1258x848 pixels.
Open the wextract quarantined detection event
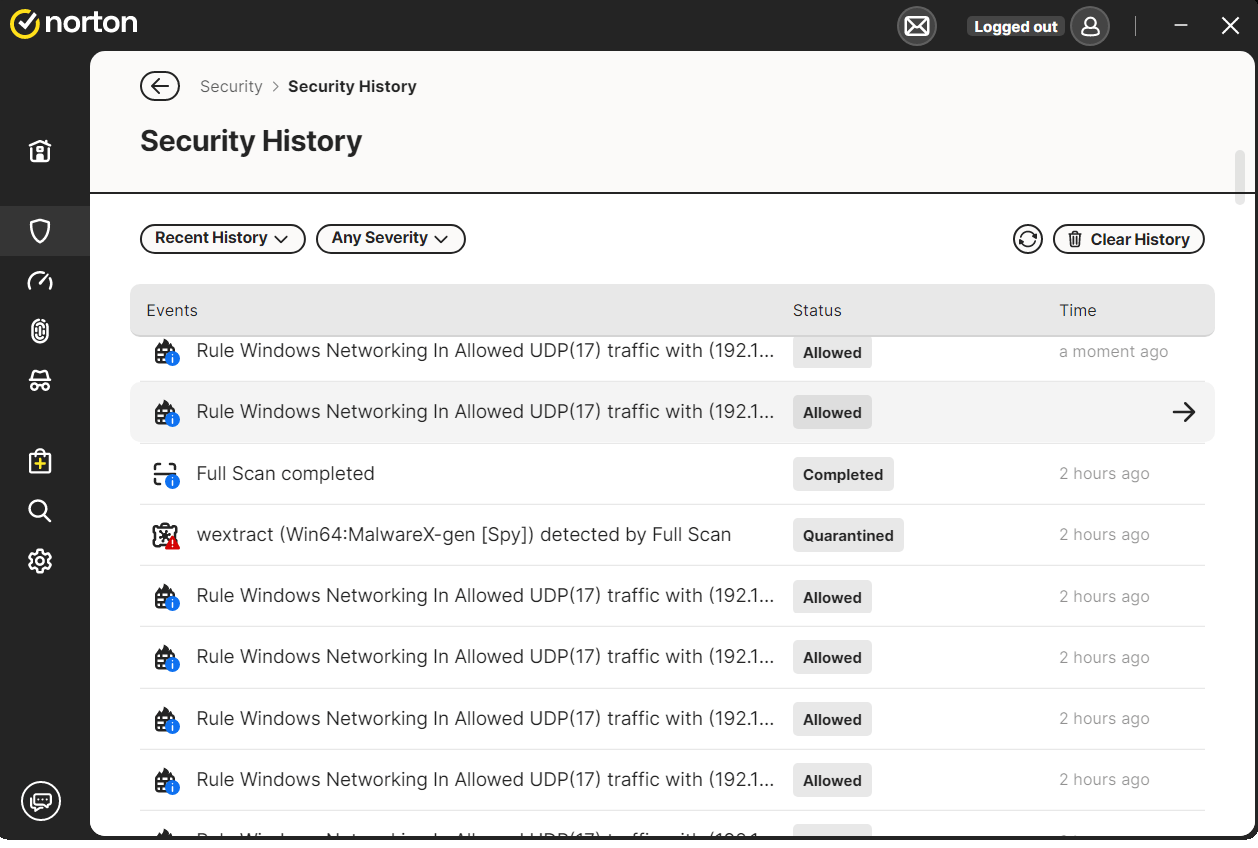click(463, 535)
